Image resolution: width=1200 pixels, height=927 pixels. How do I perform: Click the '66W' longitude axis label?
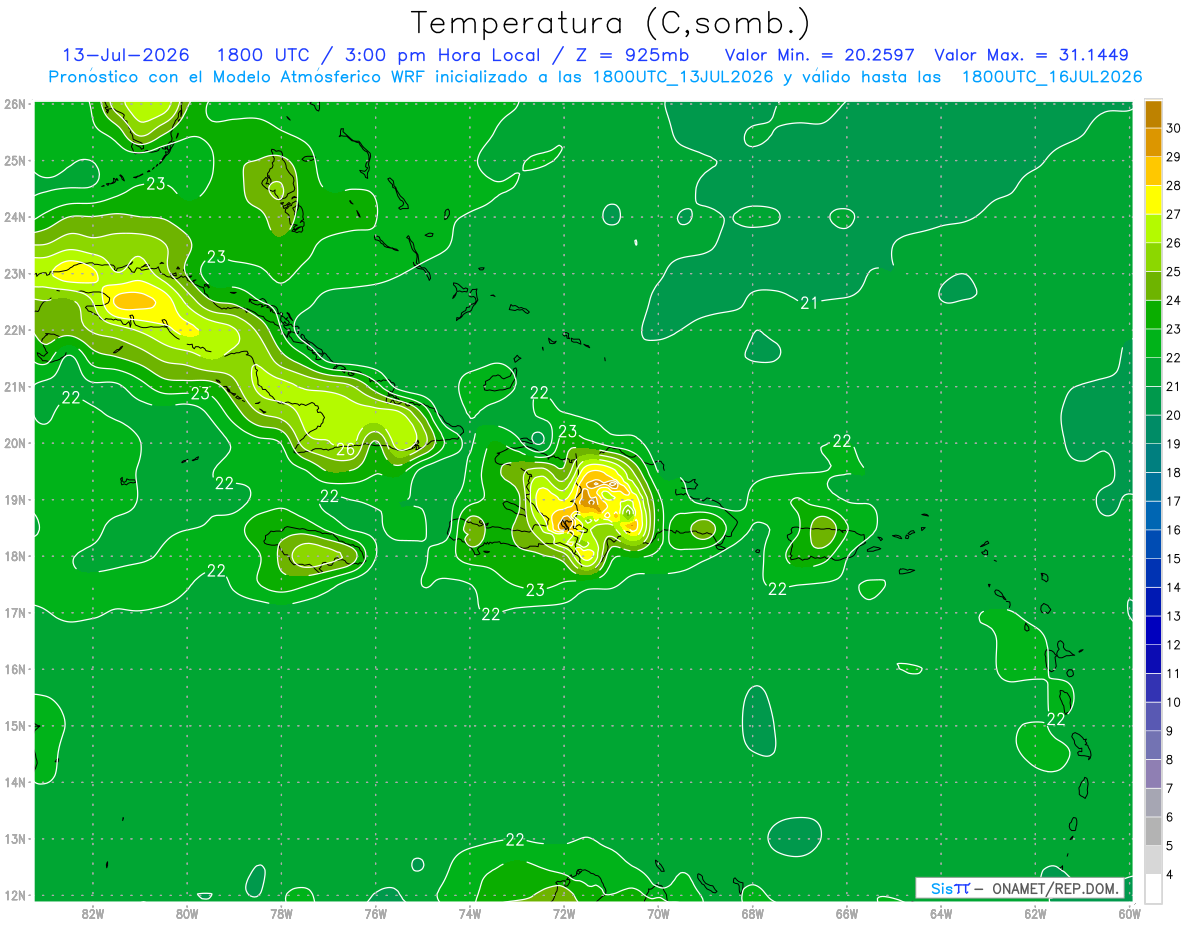(x=846, y=913)
